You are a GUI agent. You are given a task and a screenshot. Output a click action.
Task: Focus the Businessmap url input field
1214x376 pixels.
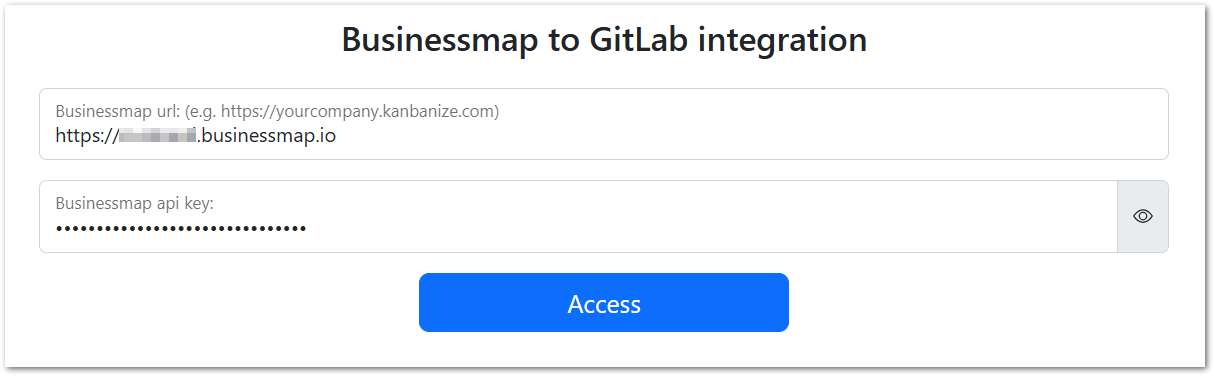[x=604, y=124]
